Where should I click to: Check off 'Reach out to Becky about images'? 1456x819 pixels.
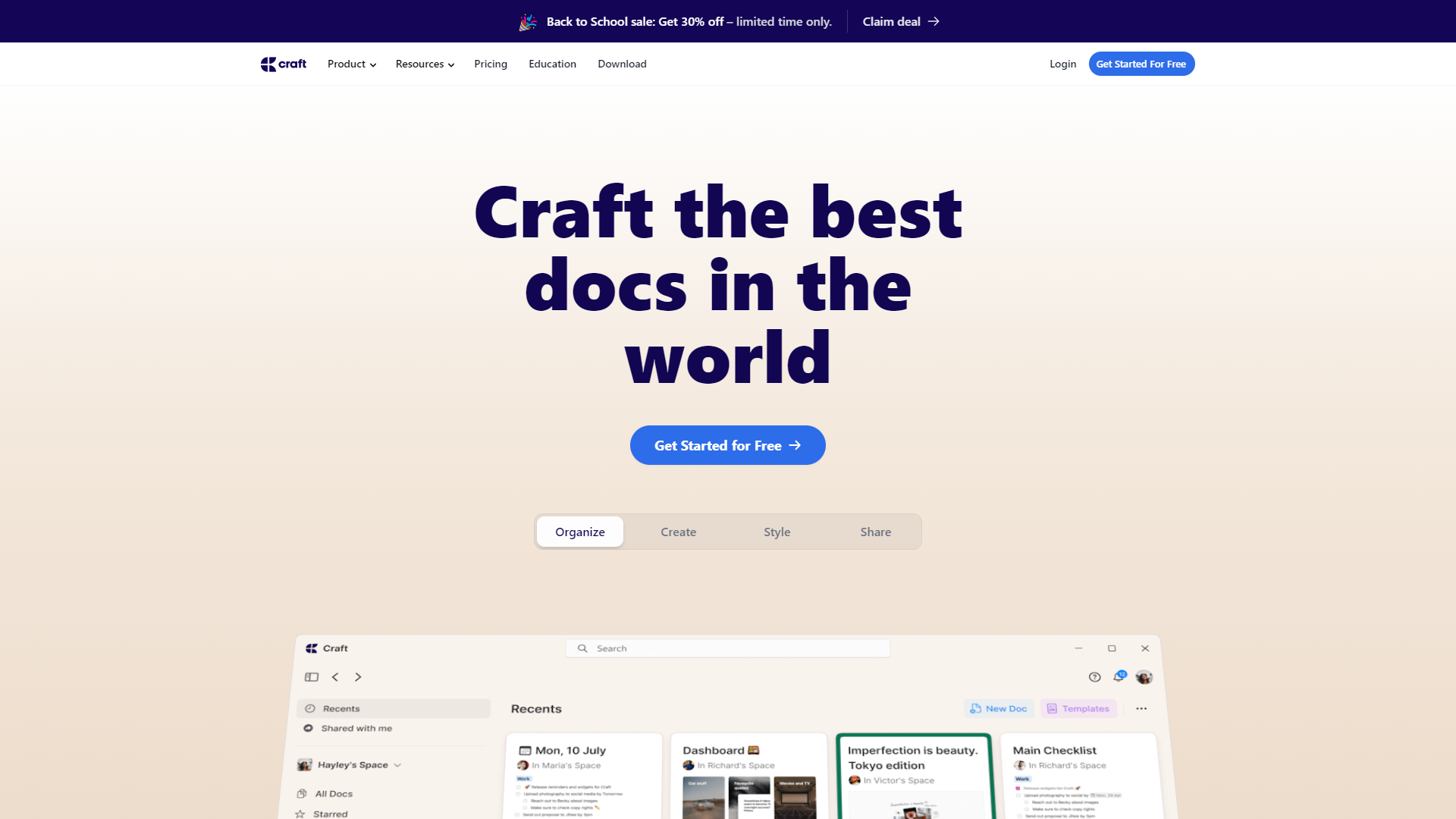click(525, 801)
